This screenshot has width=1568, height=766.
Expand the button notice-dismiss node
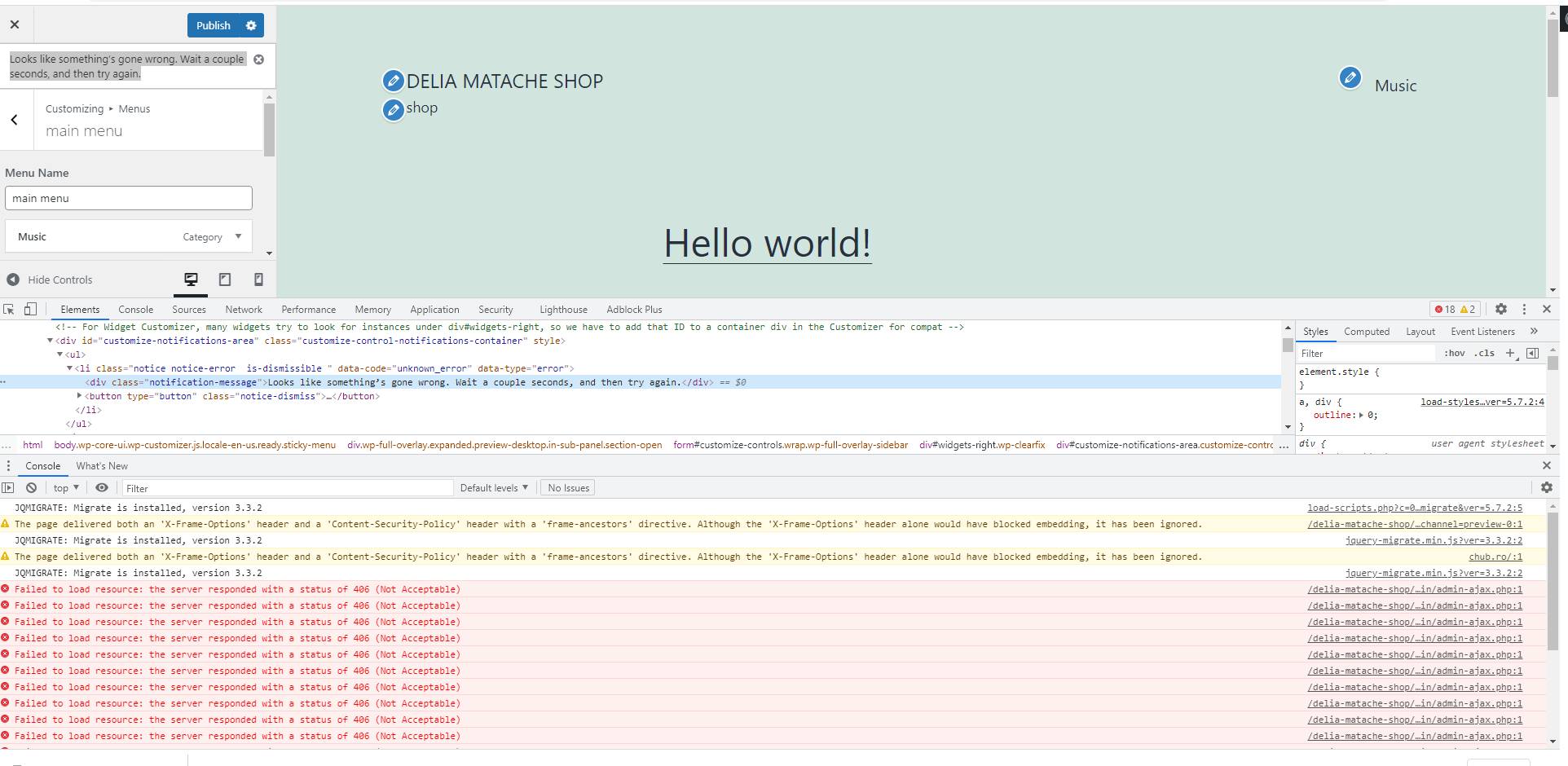point(79,395)
